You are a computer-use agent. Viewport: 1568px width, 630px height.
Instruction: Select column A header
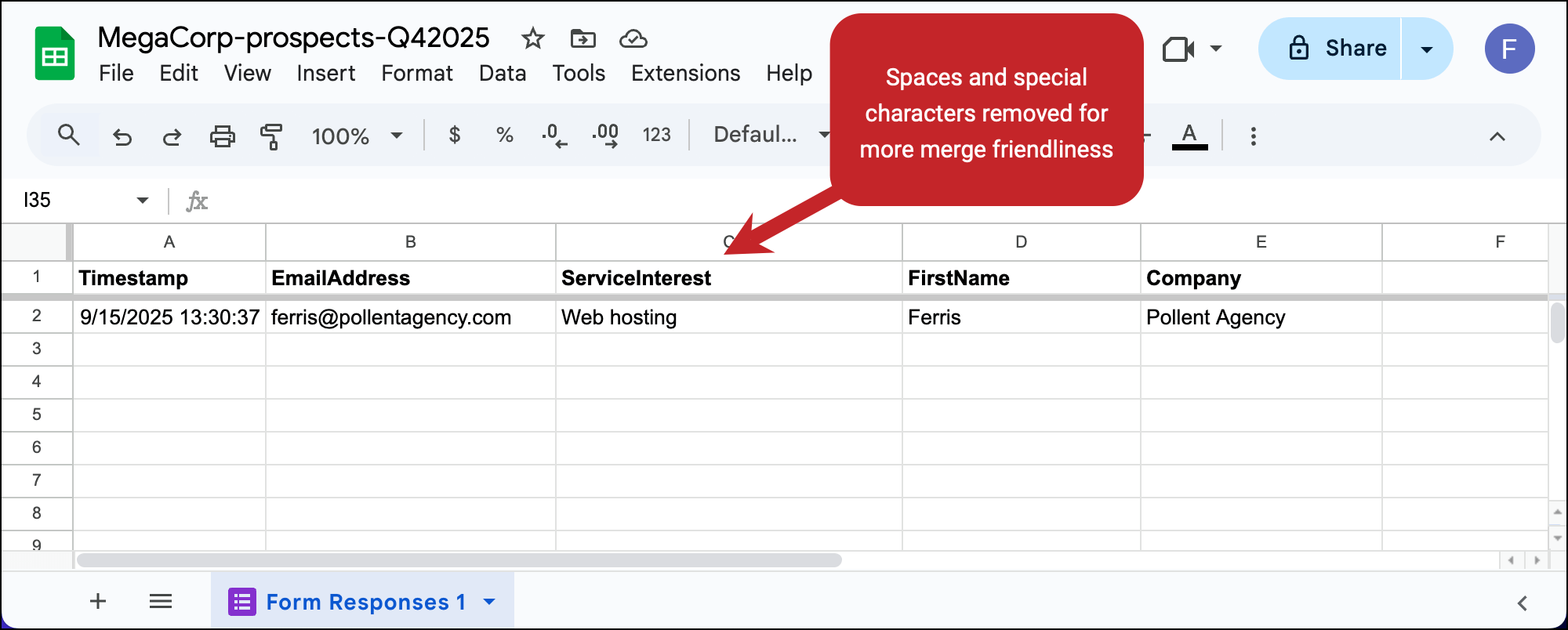click(x=169, y=242)
